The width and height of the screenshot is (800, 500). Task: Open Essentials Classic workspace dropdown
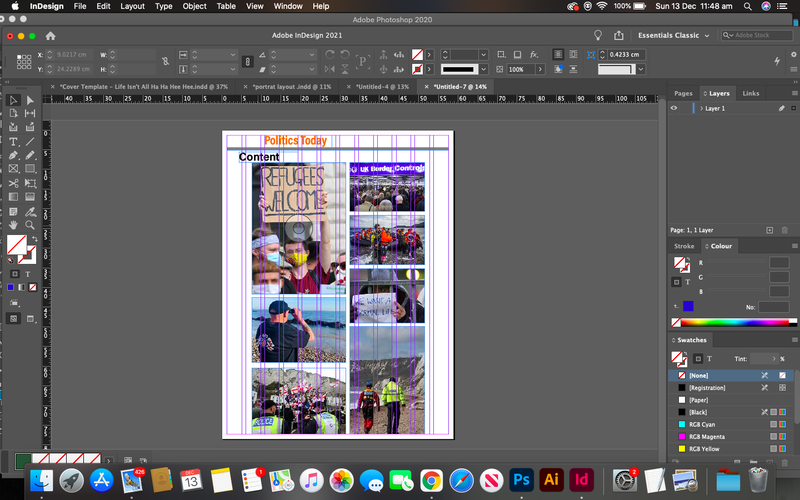[673, 35]
